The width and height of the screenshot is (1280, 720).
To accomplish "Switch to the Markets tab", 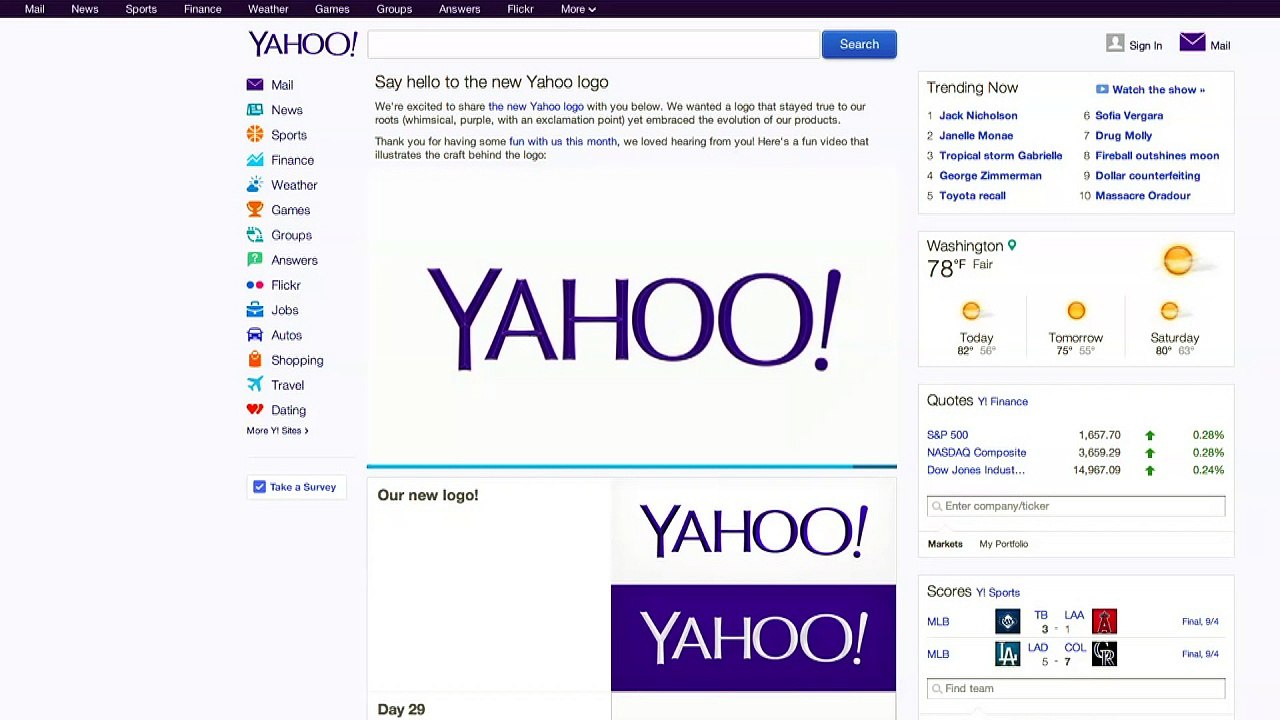I will pyautogui.click(x=945, y=544).
